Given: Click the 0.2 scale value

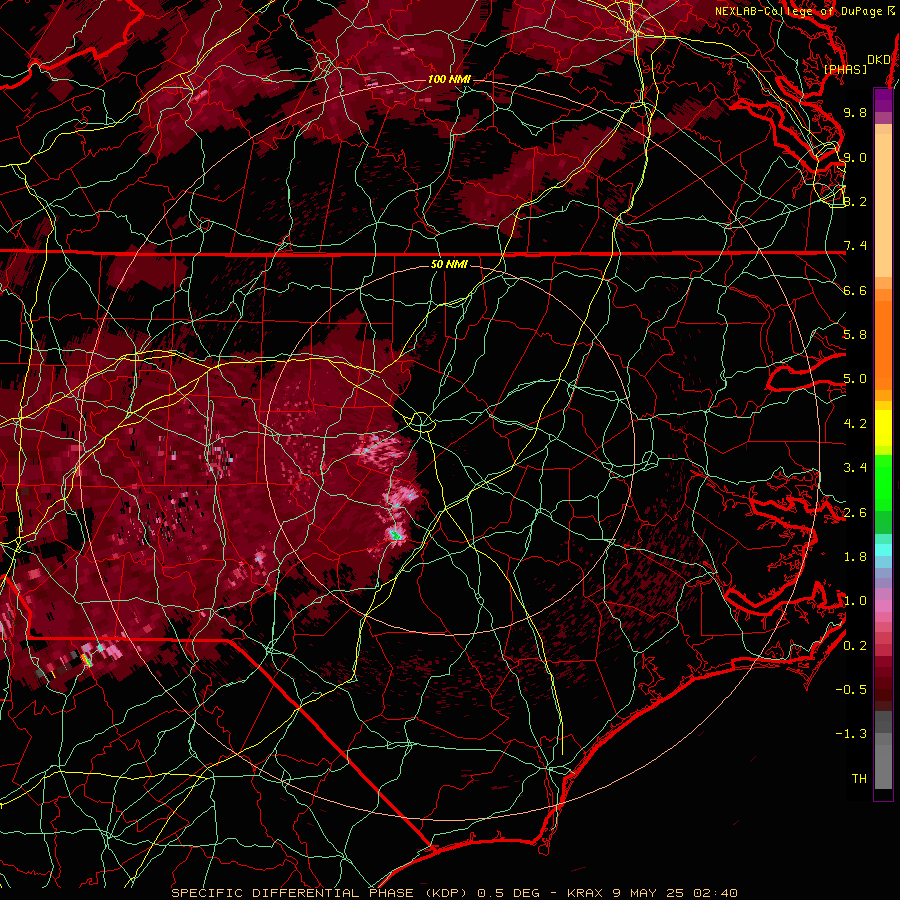Looking at the screenshot, I should (855, 646).
